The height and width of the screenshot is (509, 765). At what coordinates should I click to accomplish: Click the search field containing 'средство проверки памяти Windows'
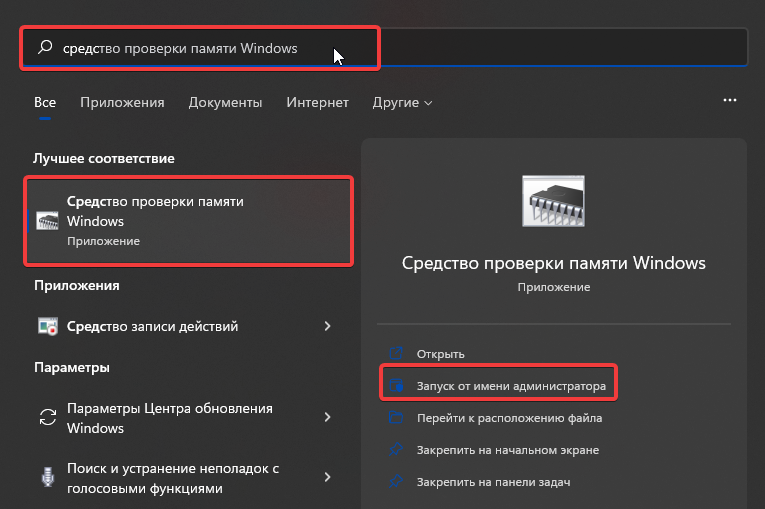[384, 47]
